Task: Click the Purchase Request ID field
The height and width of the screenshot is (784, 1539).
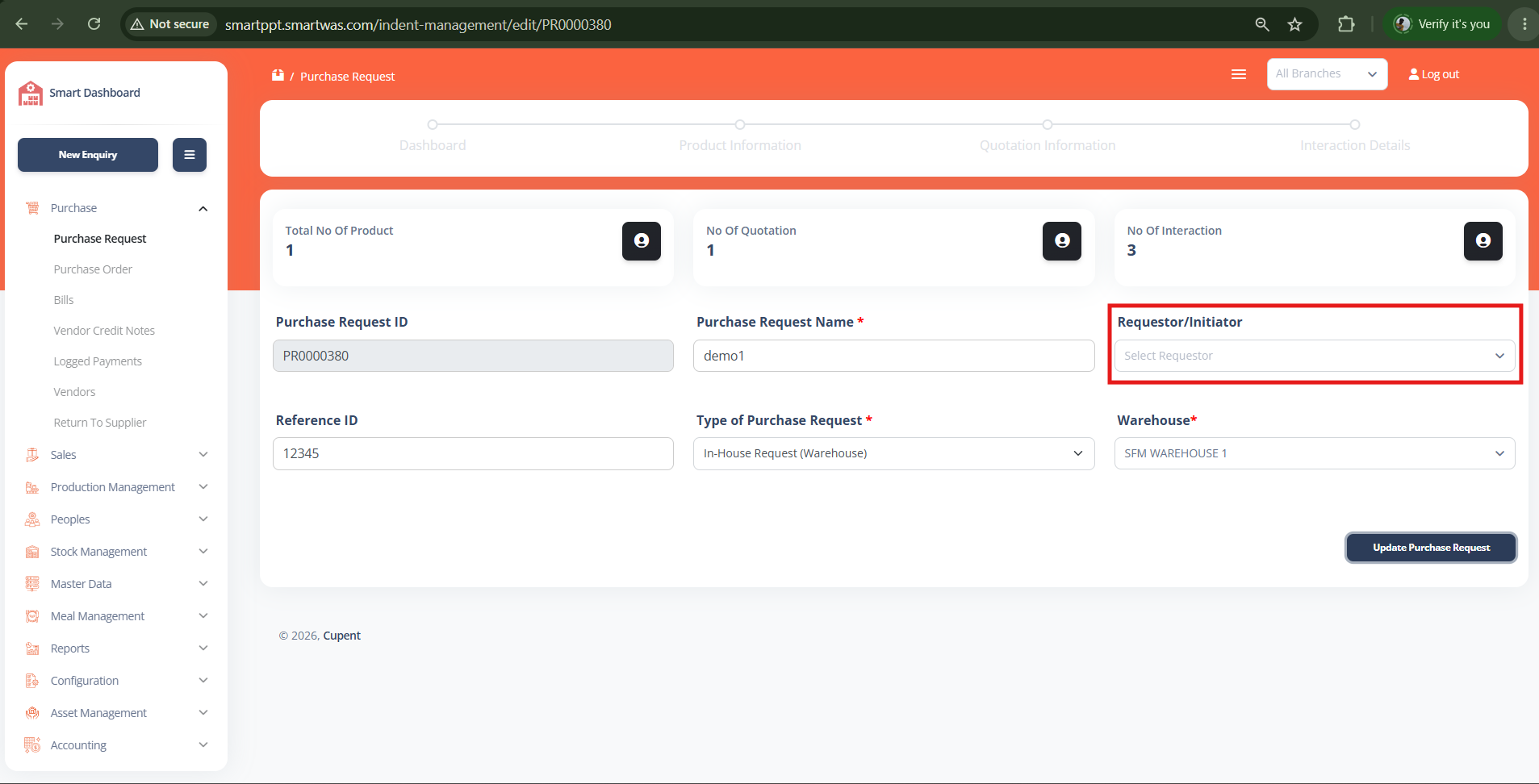Action: [x=473, y=356]
